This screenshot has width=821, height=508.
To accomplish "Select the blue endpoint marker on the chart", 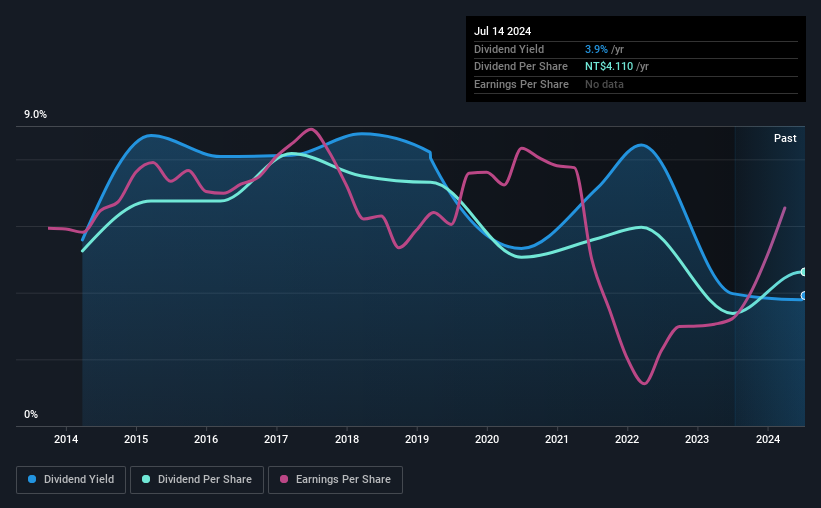I will [804, 295].
